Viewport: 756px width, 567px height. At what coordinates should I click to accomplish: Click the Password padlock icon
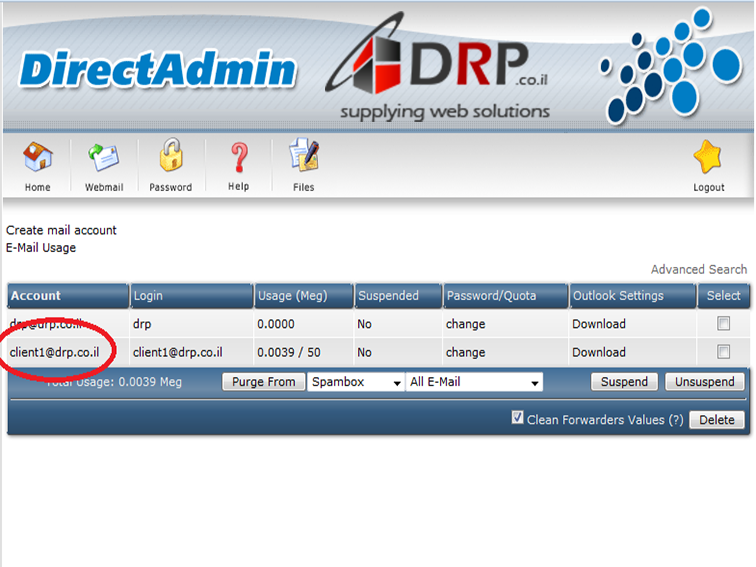pos(170,157)
